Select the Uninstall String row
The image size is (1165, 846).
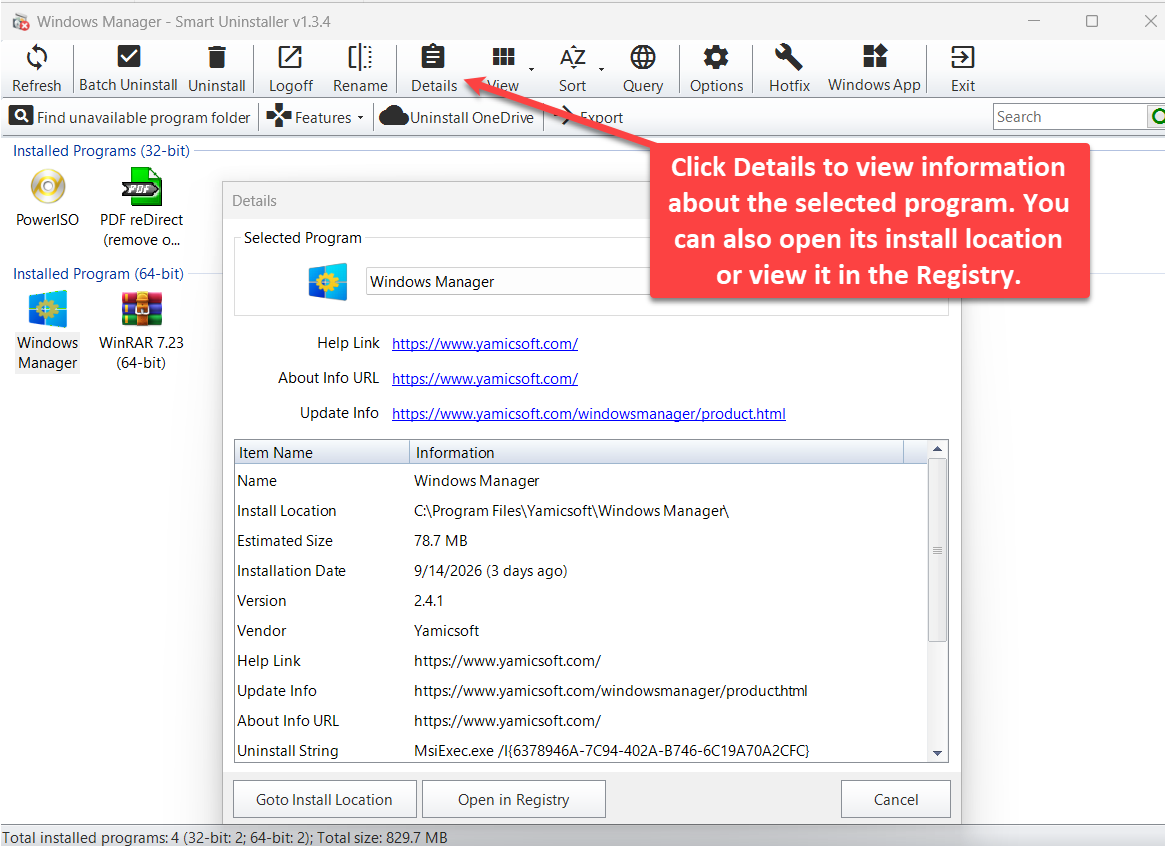[x=581, y=750]
